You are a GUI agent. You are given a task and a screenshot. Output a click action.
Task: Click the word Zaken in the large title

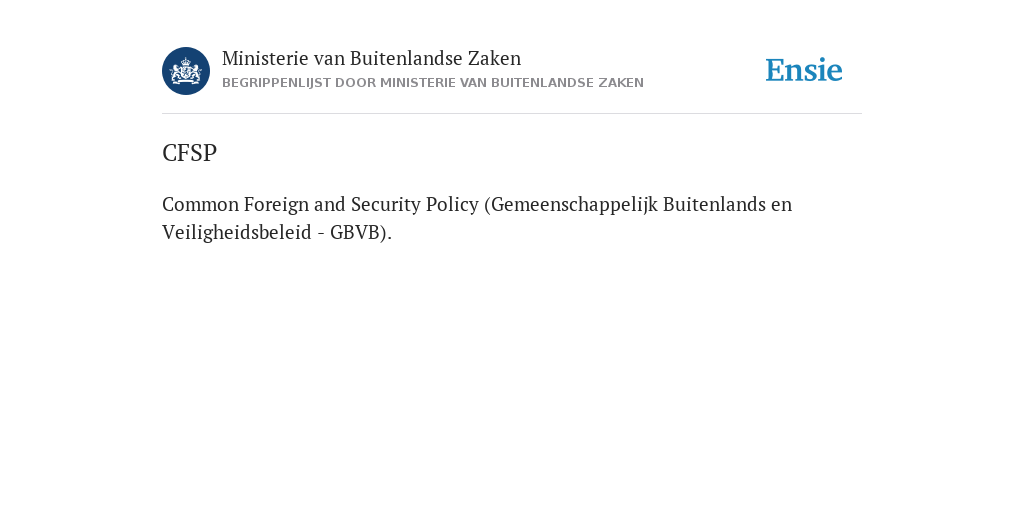tap(494, 58)
